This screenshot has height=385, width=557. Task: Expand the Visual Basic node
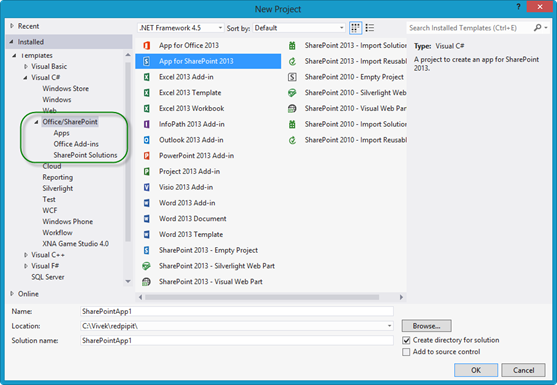(x=26, y=66)
